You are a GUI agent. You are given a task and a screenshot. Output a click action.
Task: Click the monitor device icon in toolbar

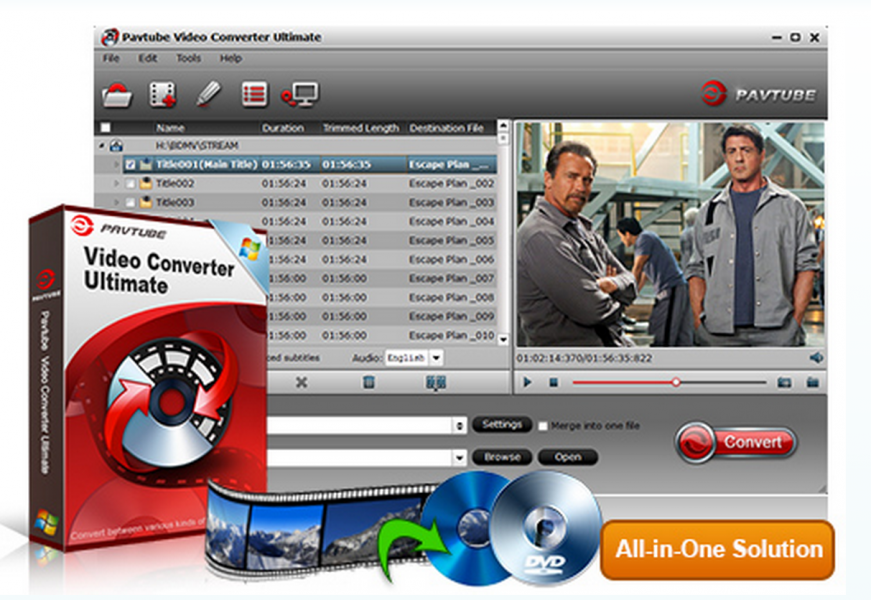(x=300, y=94)
